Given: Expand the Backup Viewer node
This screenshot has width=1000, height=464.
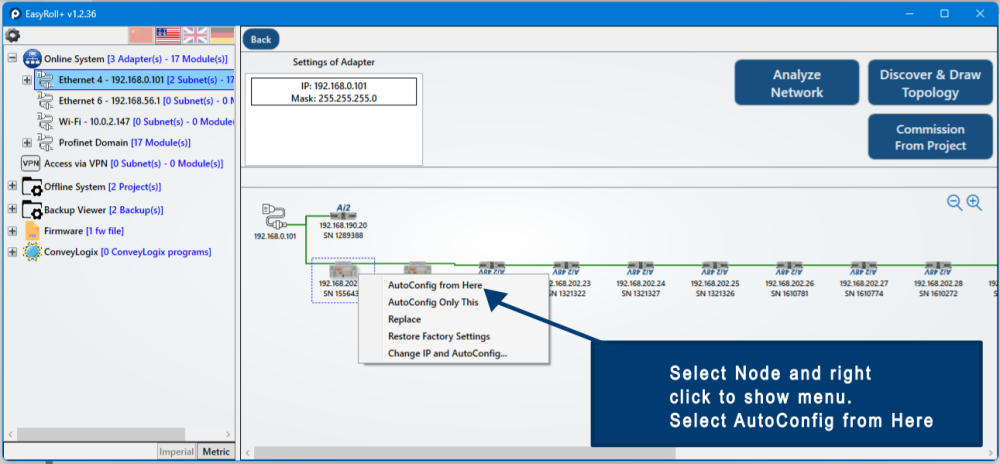Looking at the screenshot, I should click(12, 209).
